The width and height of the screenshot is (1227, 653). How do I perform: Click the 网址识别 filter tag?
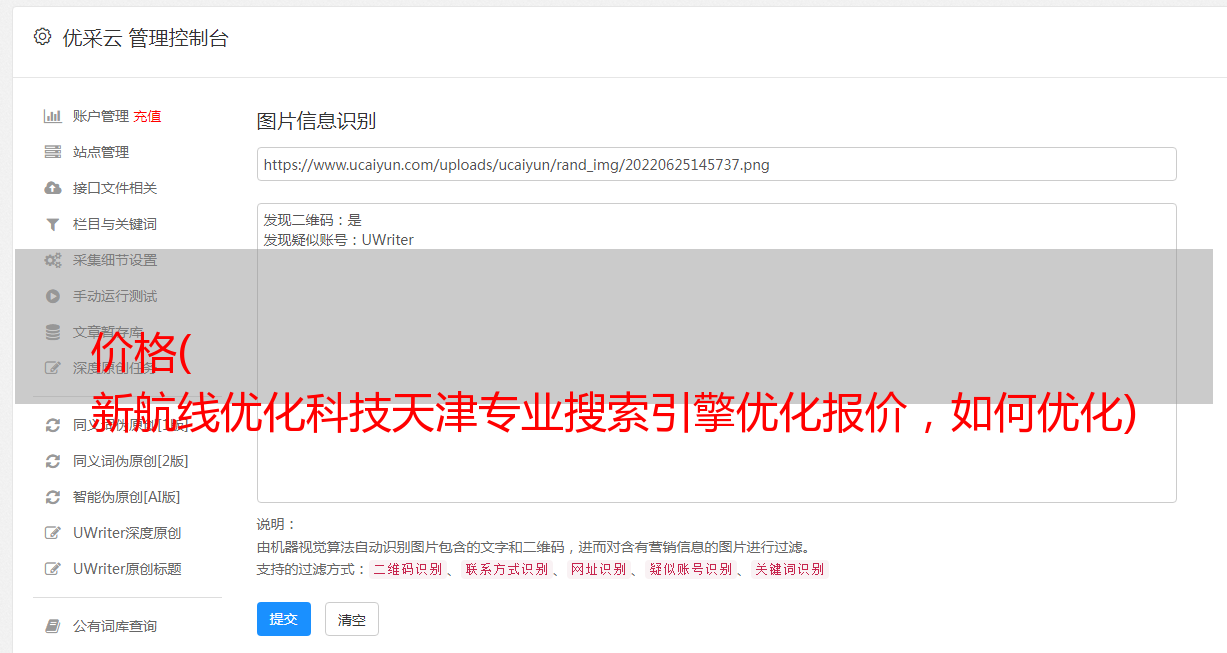coord(598,569)
